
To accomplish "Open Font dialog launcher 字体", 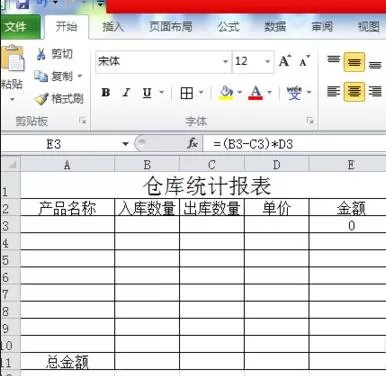I will coord(310,121).
